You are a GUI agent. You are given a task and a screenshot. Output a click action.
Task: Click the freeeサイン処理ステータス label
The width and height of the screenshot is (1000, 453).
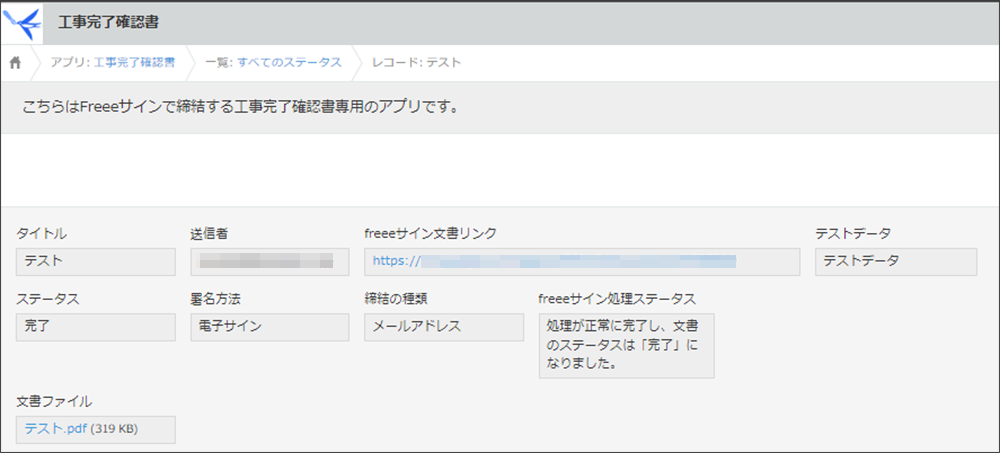(x=617, y=299)
